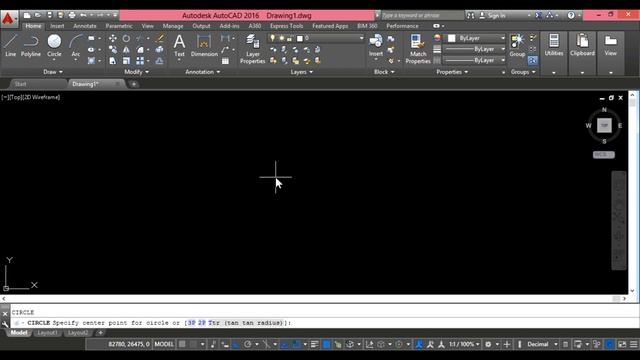Switch to the Insert ribbon tab
Image resolution: width=640 pixels, height=360 pixels.
57,26
